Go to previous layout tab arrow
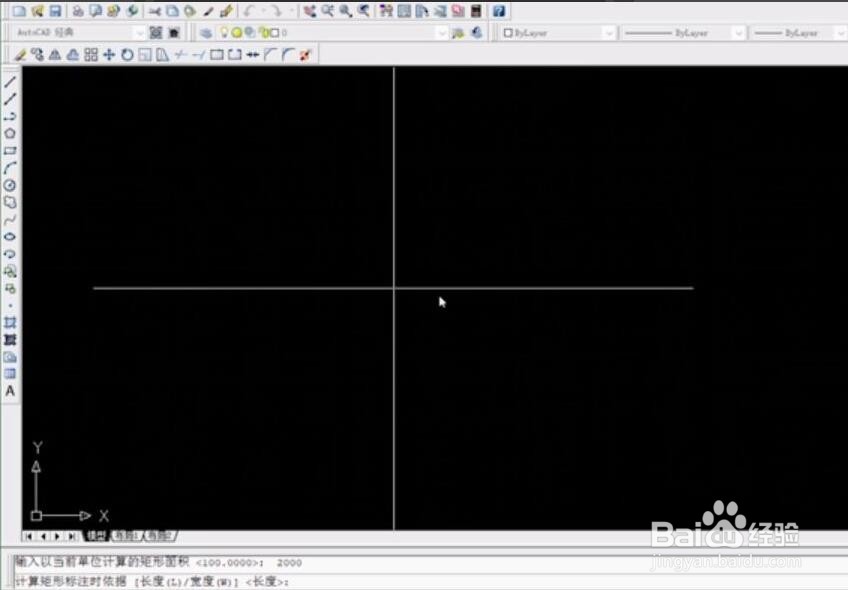Viewport: 848px width, 590px height. [x=43, y=536]
